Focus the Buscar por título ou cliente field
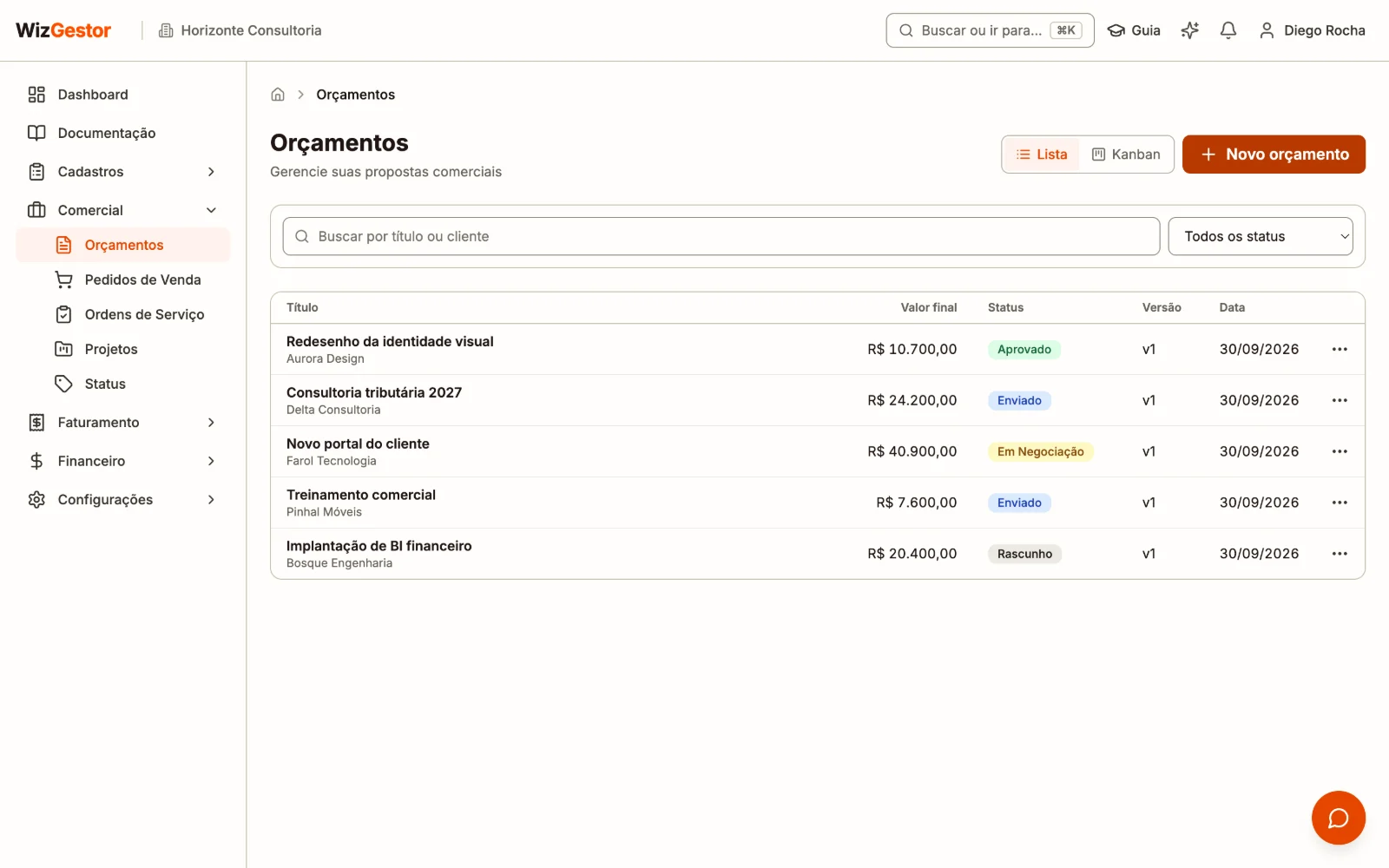This screenshot has height=868, width=1389. point(721,236)
